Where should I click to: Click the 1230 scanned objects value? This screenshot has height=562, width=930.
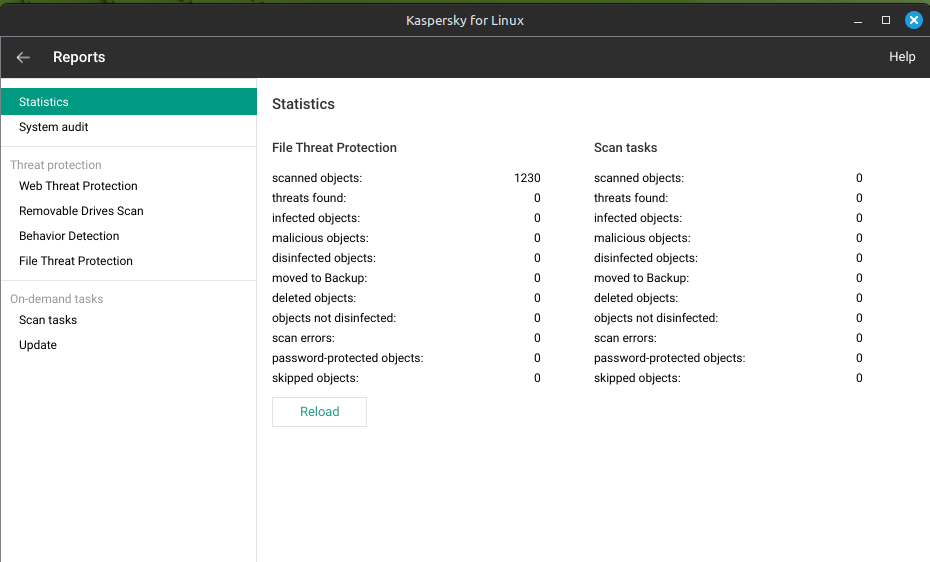click(527, 178)
